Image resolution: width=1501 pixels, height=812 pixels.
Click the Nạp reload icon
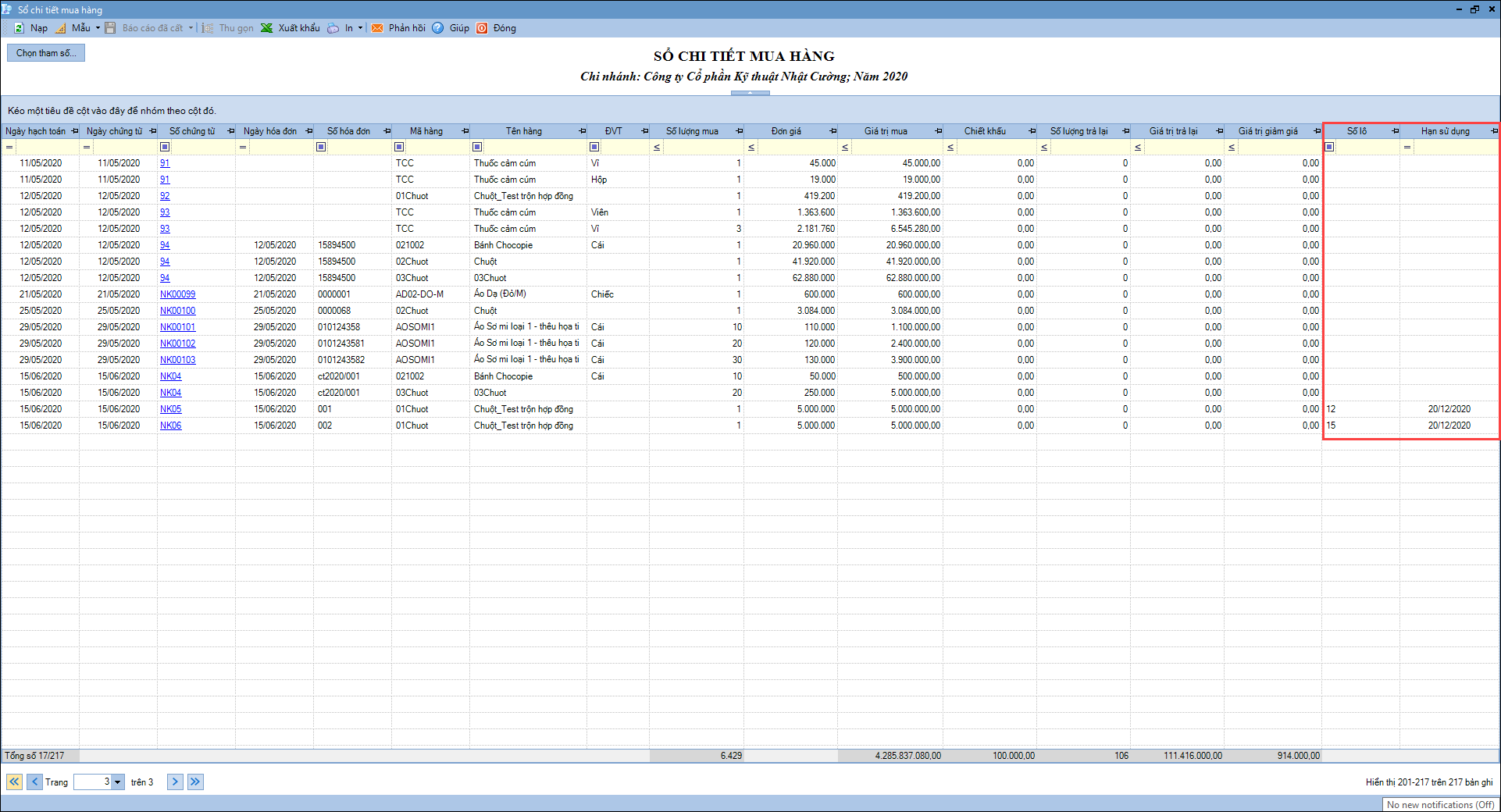20,28
